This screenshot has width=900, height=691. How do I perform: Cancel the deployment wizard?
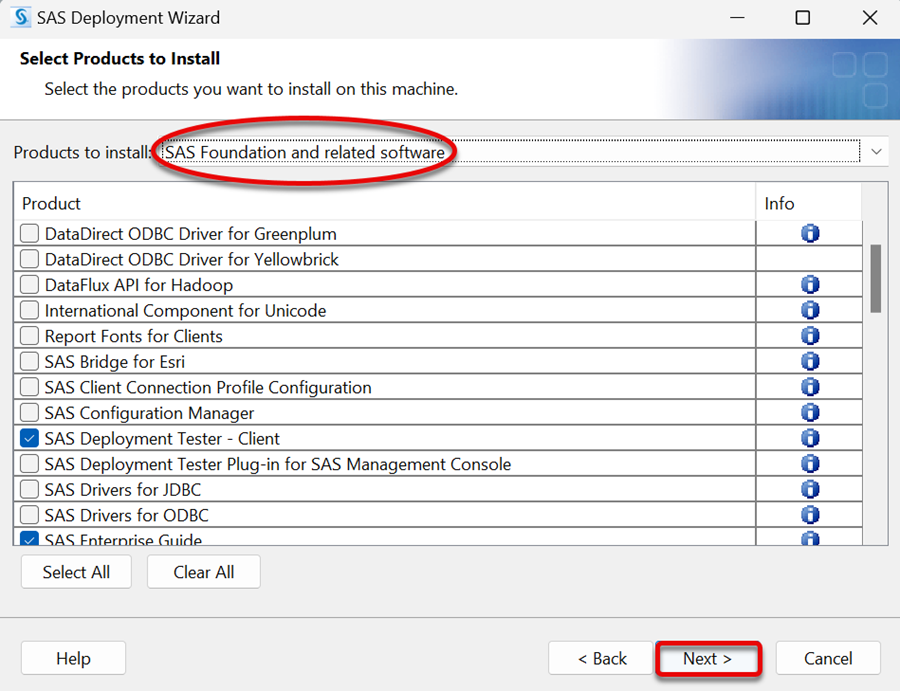coord(828,658)
